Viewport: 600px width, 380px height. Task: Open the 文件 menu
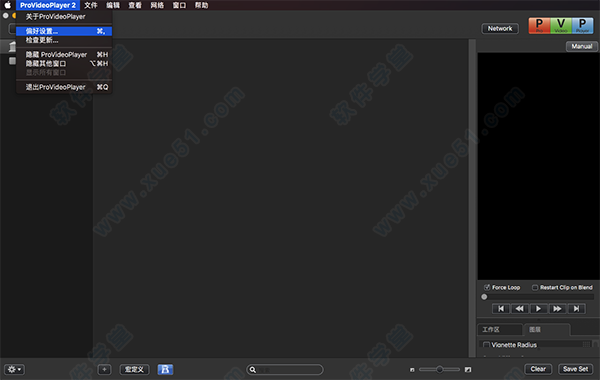(x=91, y=5)
